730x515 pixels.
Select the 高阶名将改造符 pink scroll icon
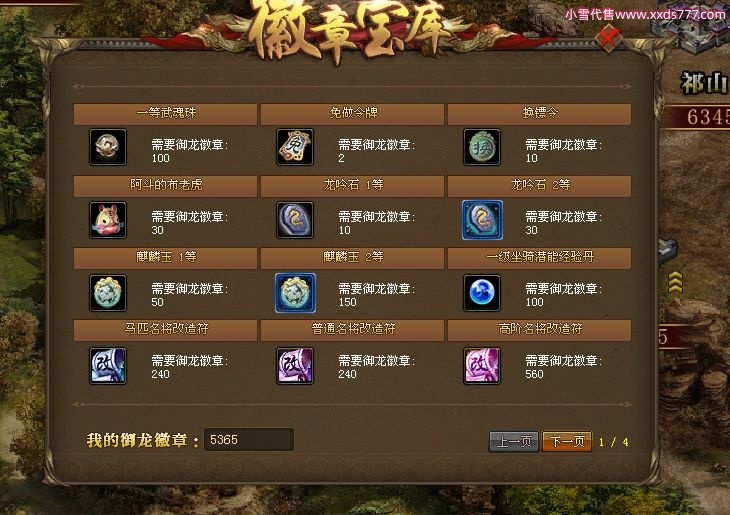point(482,366)
